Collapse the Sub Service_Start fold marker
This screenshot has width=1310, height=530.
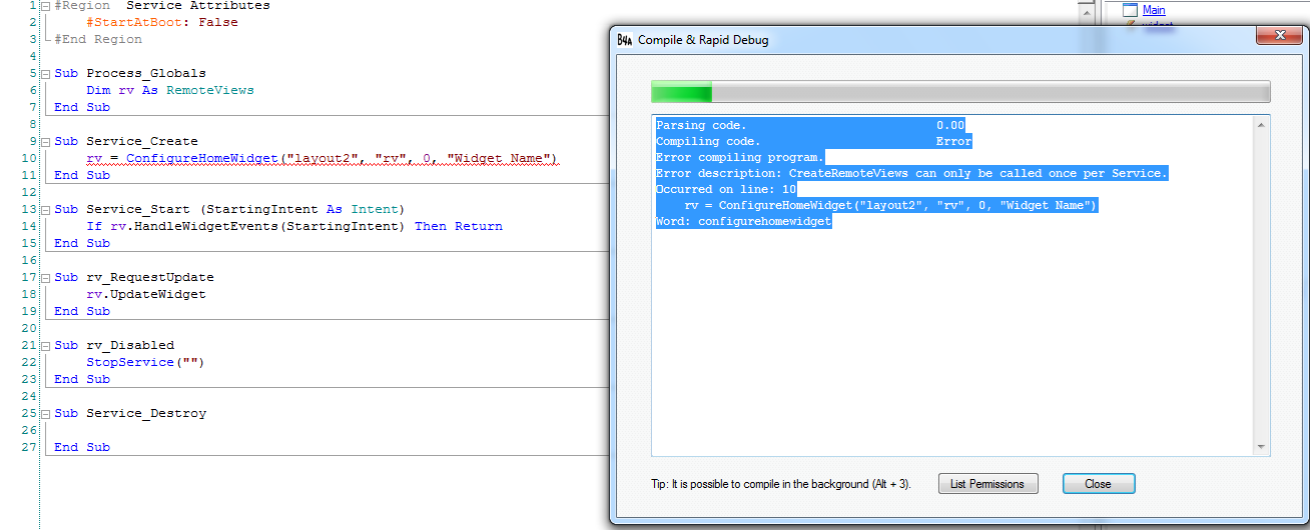point(46,210)
